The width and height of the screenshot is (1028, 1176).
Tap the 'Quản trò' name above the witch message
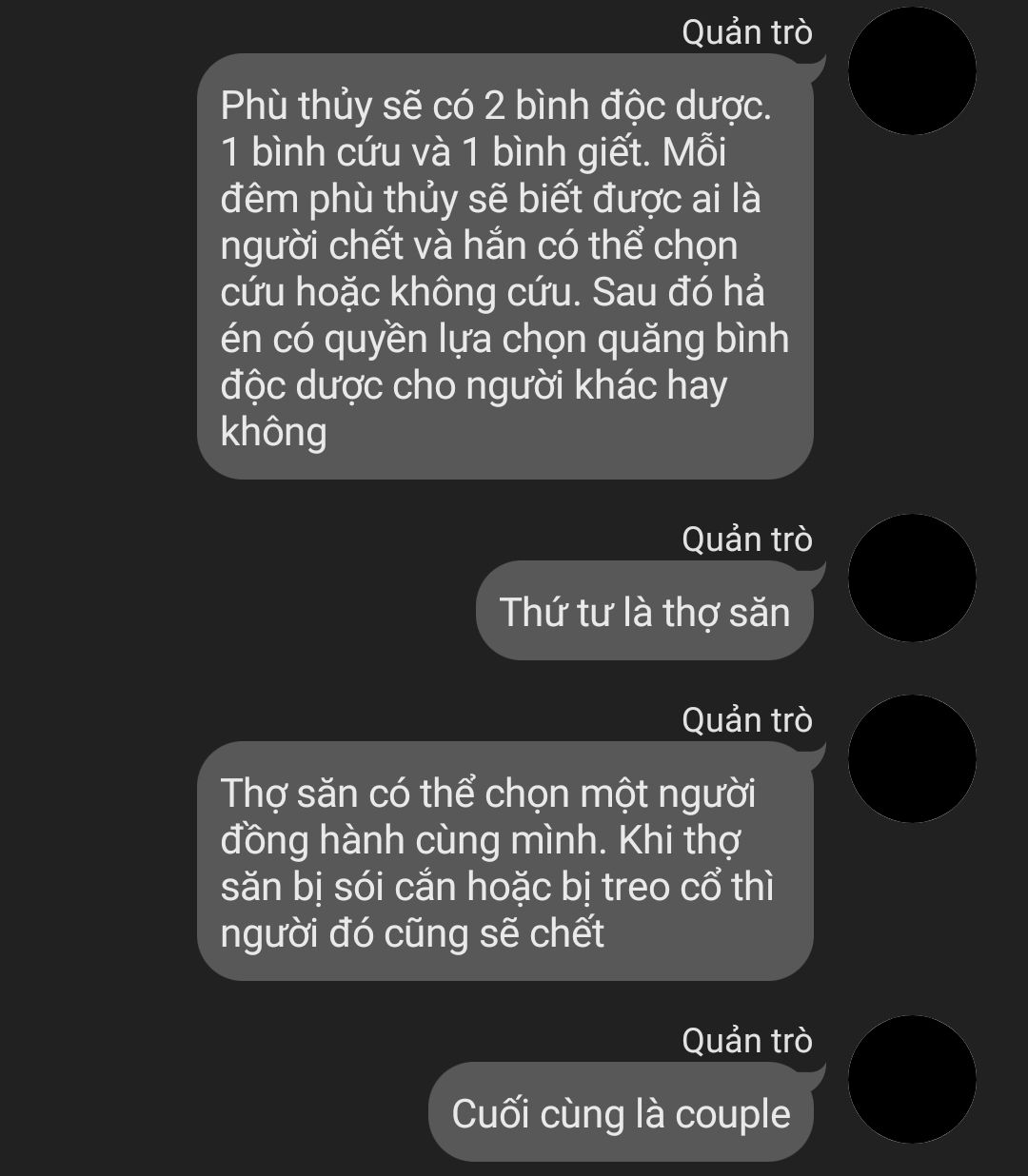click(747, 32)
